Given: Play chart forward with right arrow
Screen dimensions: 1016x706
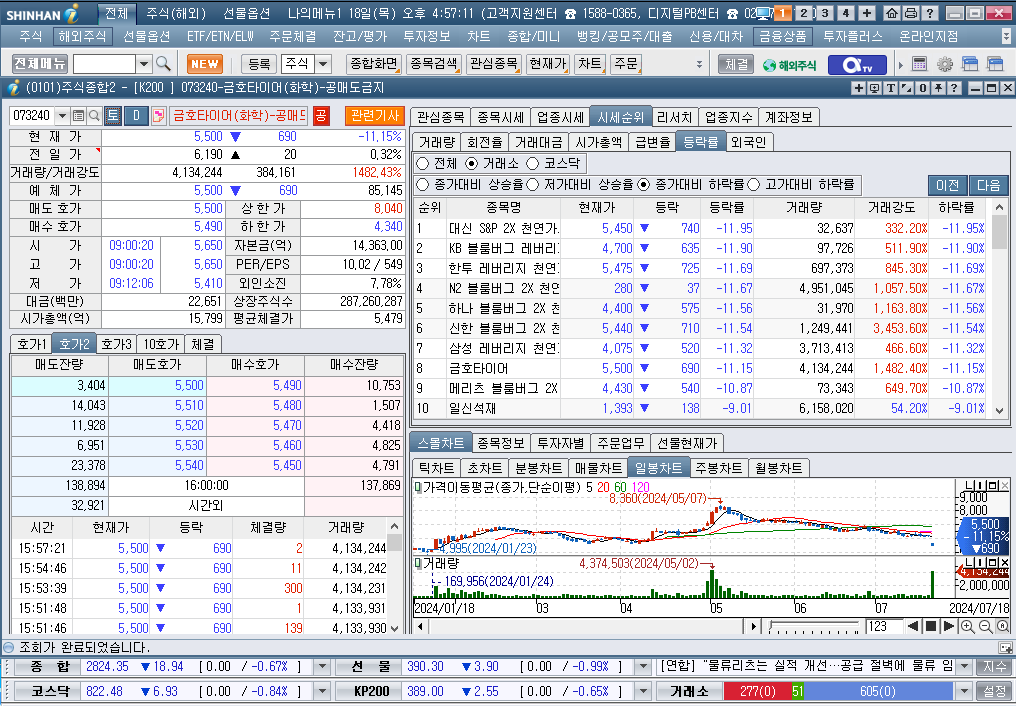Looking at the screenshot, I should (x=949, y=626).
